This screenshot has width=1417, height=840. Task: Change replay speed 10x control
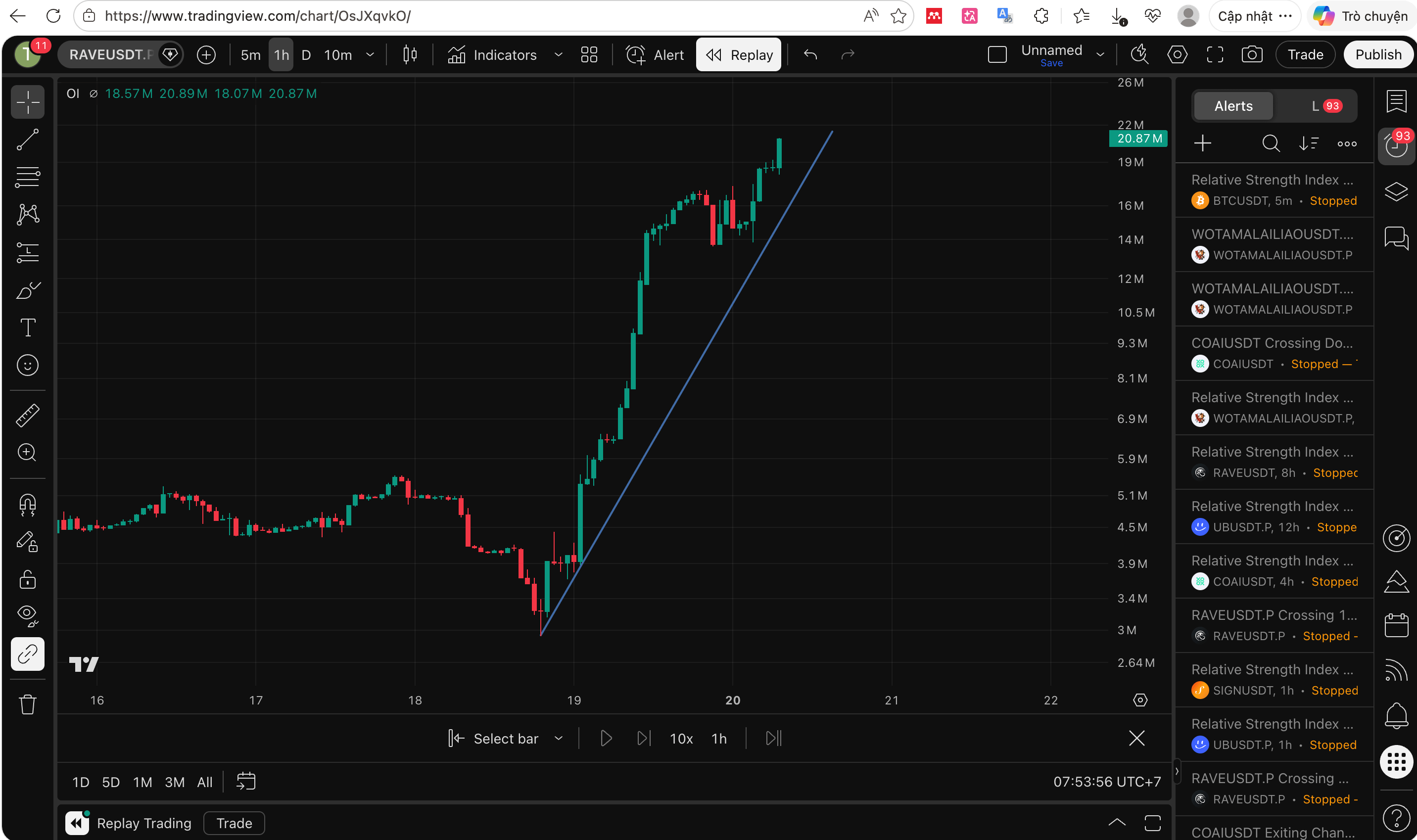(x=681, y=739)
